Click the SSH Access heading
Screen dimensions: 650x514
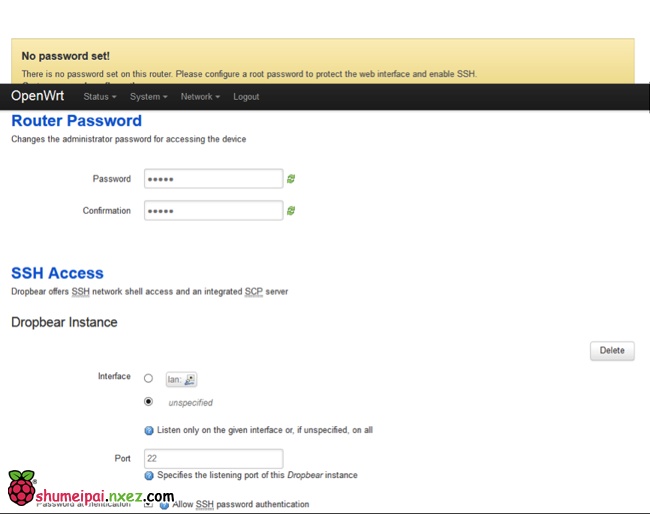pyautogui.click(x=58, y=273)
